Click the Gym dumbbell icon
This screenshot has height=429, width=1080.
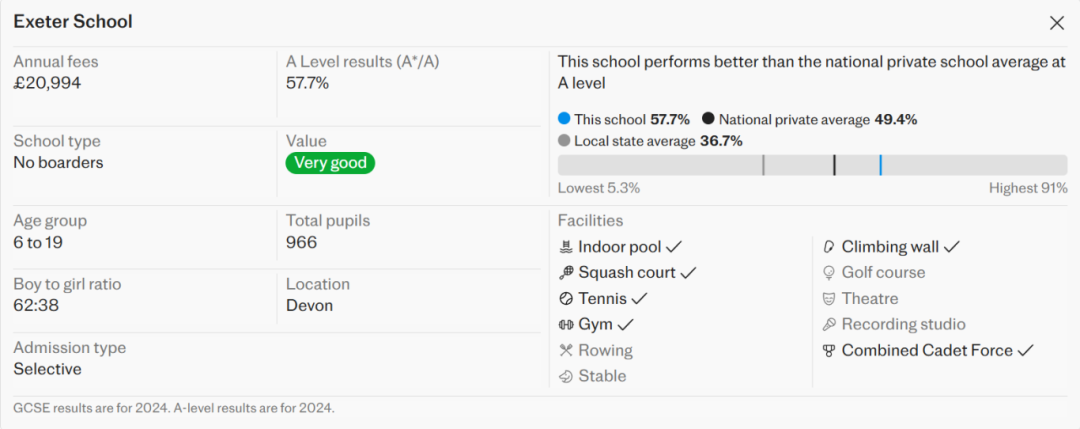click(566, 325)
